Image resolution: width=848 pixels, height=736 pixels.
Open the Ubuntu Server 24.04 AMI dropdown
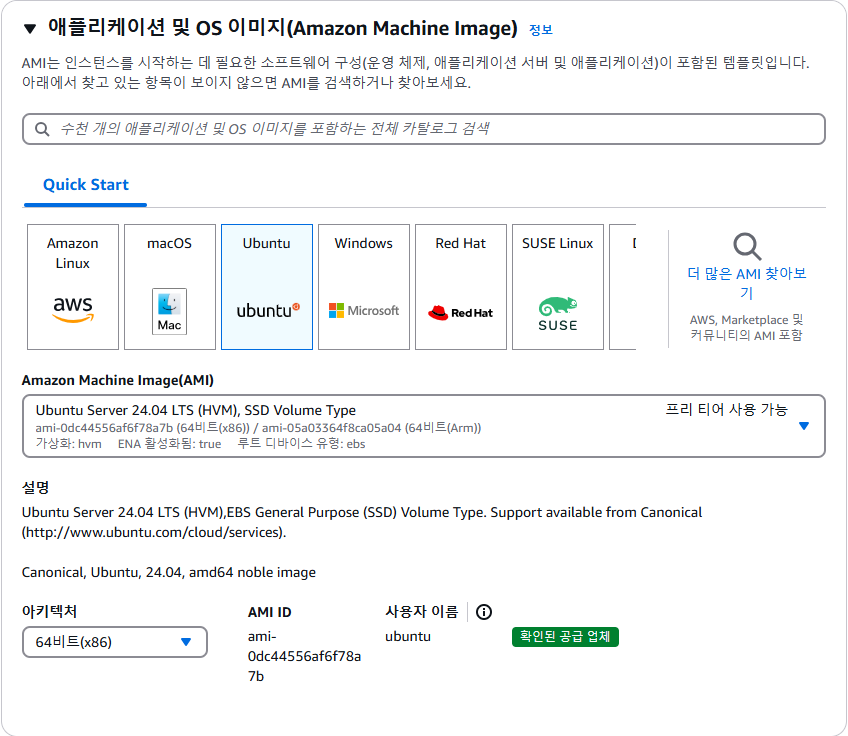pyautogui.click(x=423, y=426)
